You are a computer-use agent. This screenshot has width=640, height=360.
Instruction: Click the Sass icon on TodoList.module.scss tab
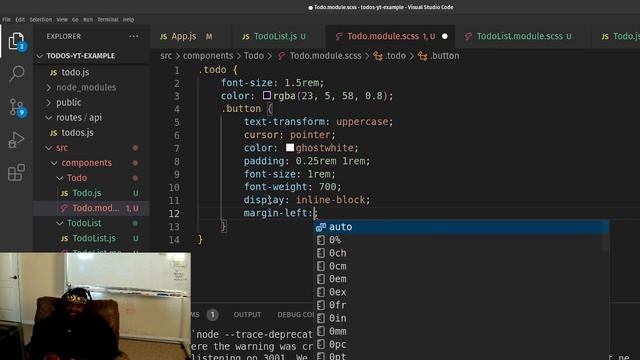pyautogui.click(x=469, y=36)
